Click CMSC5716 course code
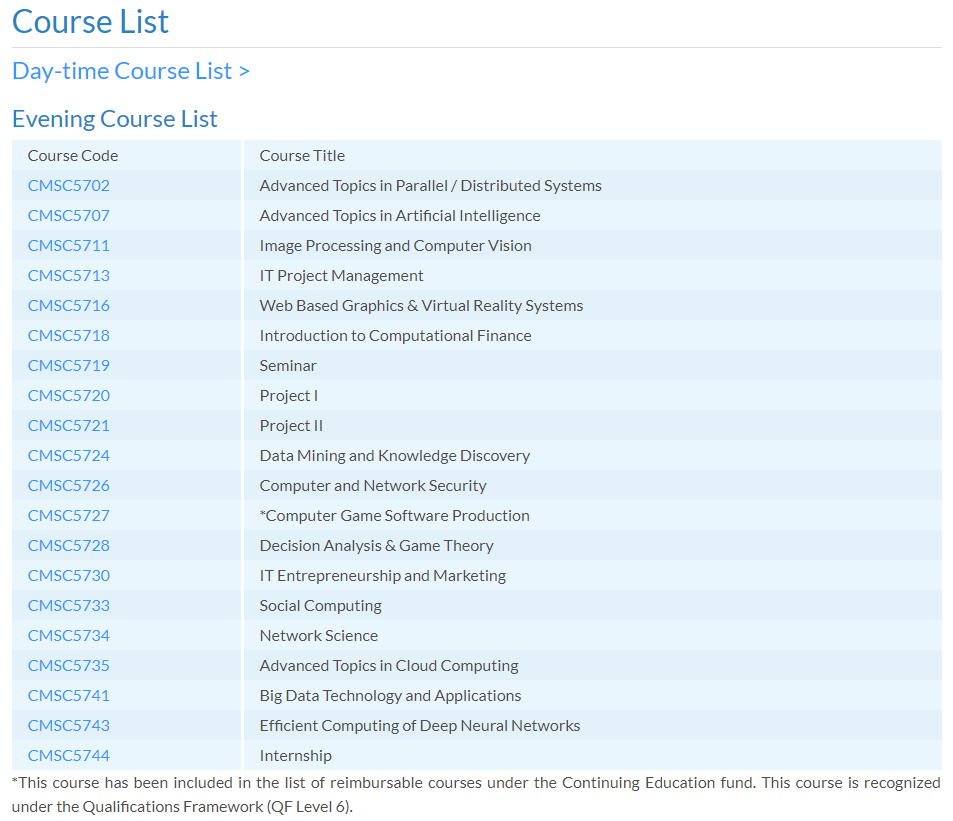This screenshot has height=821, width=953. pyautogui.click(x=69, y=305)
